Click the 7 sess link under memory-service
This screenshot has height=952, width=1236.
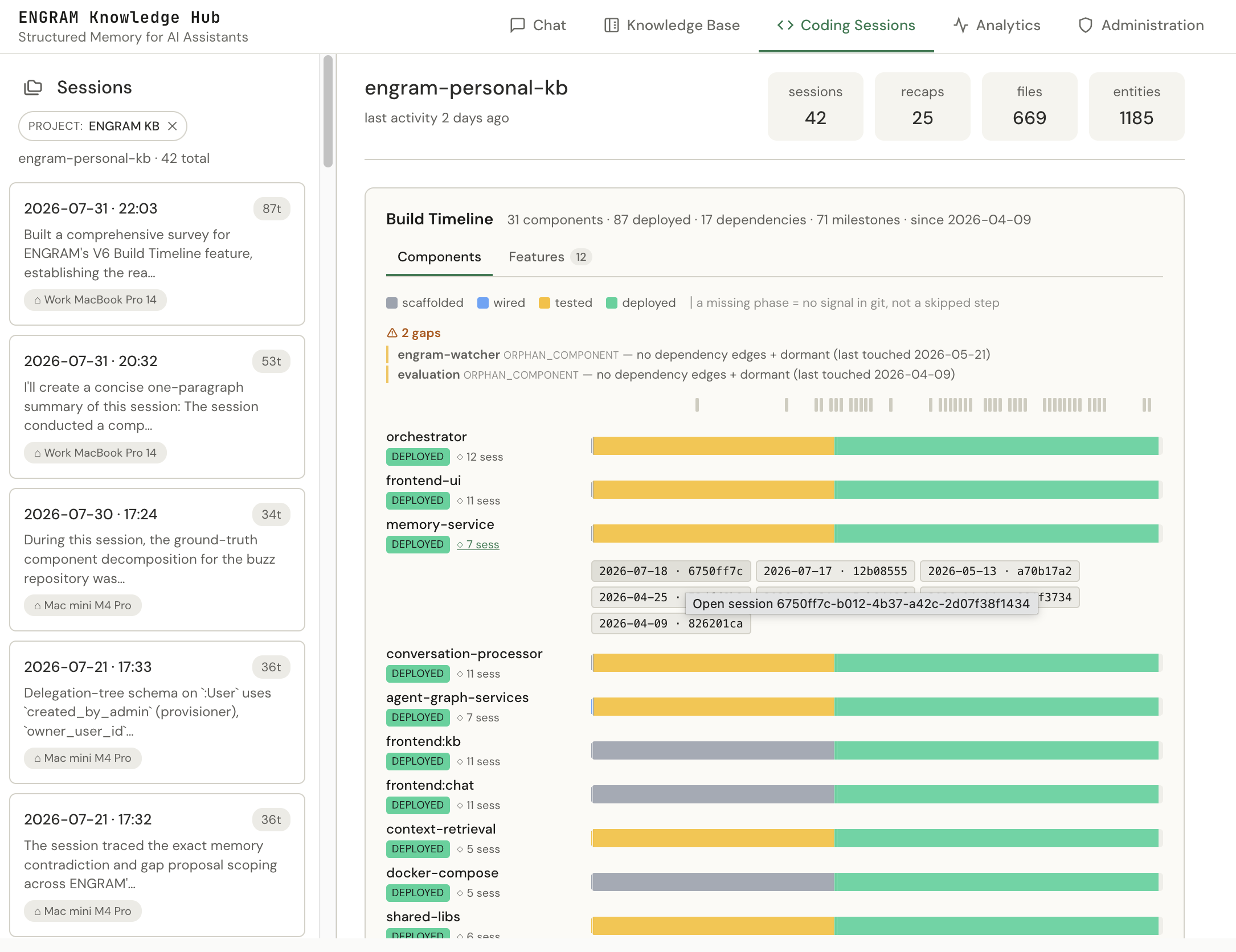(478, 545)
